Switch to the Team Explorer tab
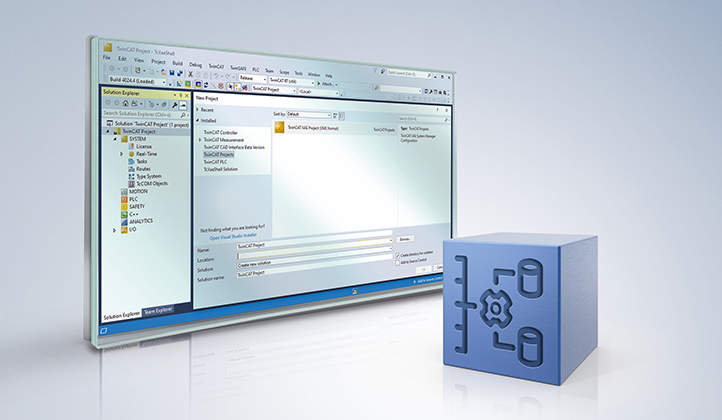The height and width of the screenshot is (420, 722). coord(158,311)
